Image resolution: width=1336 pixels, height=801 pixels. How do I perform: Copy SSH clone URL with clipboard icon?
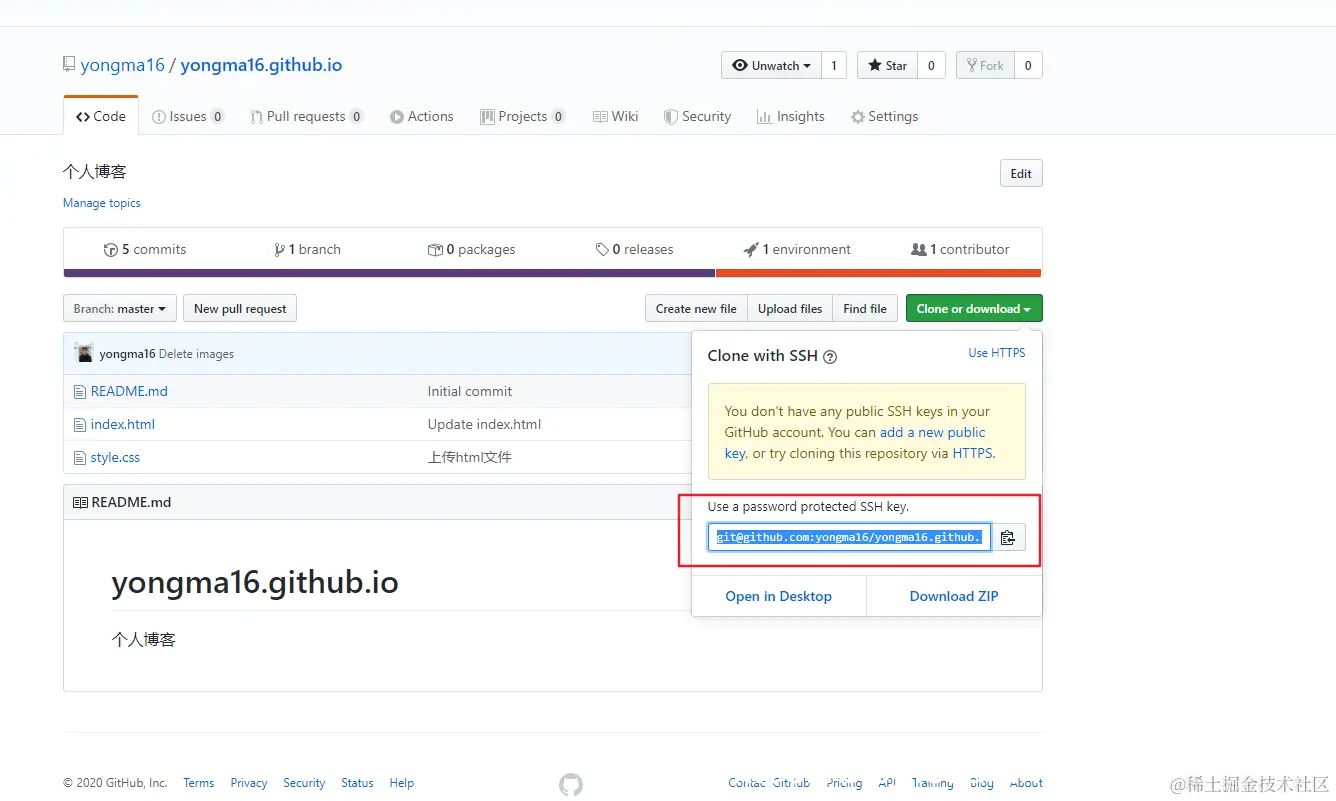(1008, 537)
